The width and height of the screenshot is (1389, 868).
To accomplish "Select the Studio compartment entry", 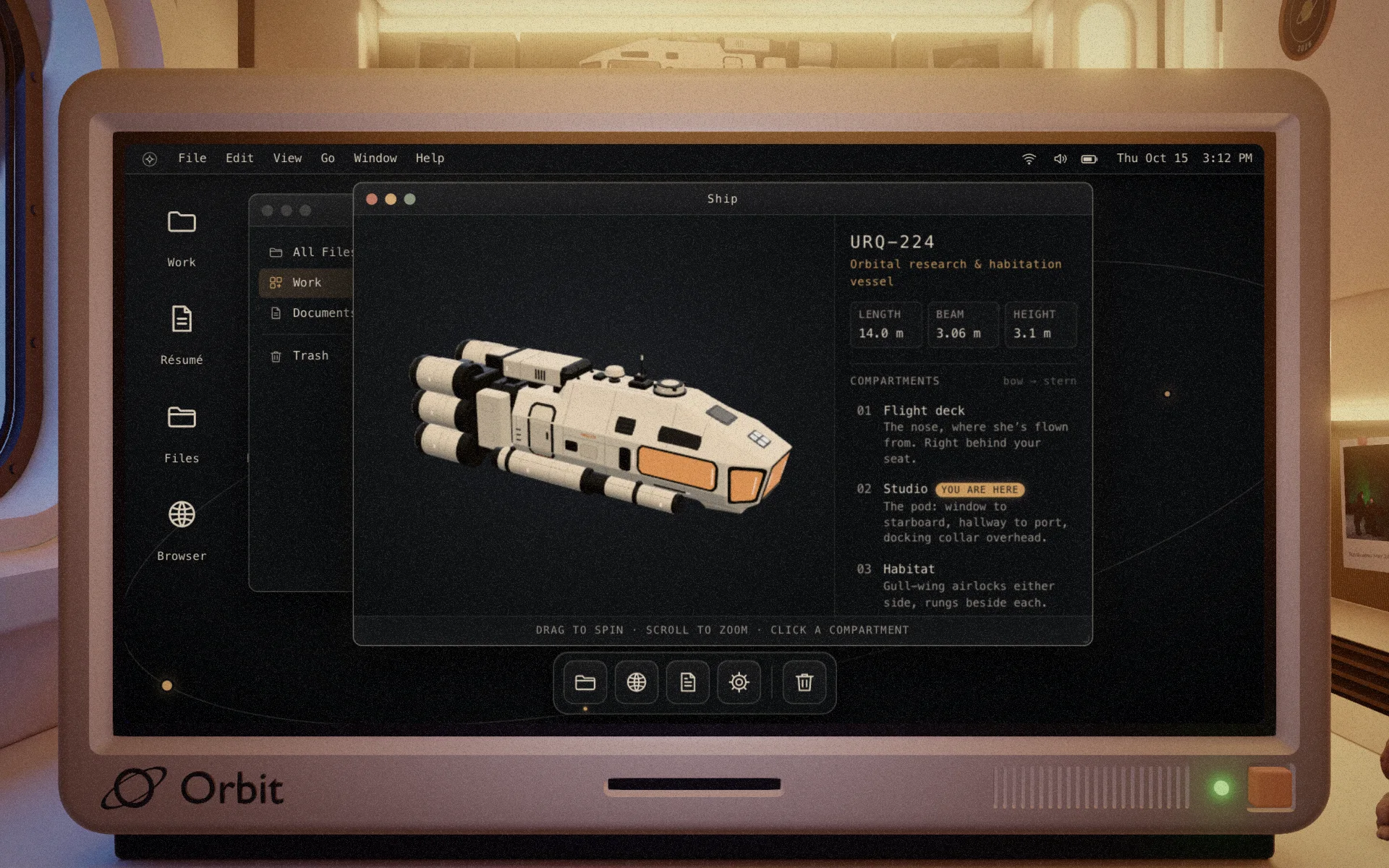I will (x=964, y=513).
